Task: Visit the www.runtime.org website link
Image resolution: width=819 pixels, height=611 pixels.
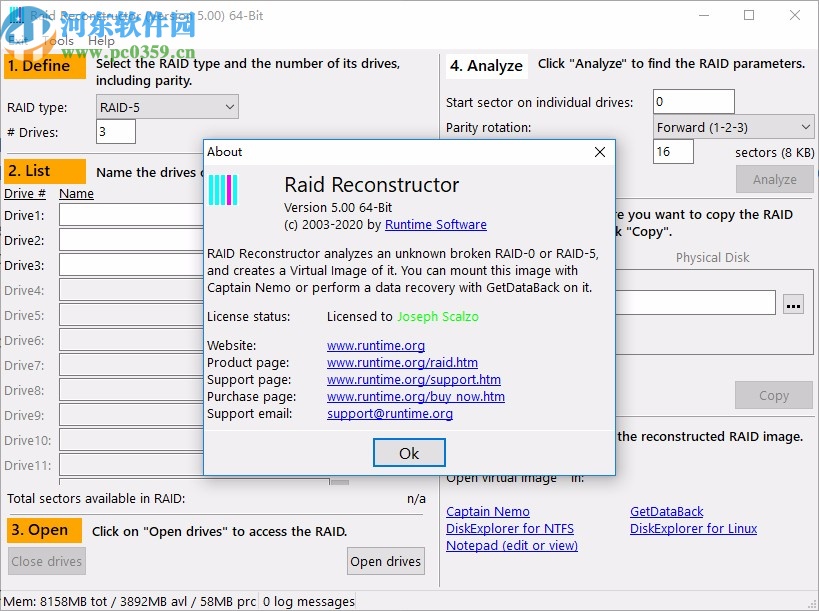Action: (x=375, y=345)
